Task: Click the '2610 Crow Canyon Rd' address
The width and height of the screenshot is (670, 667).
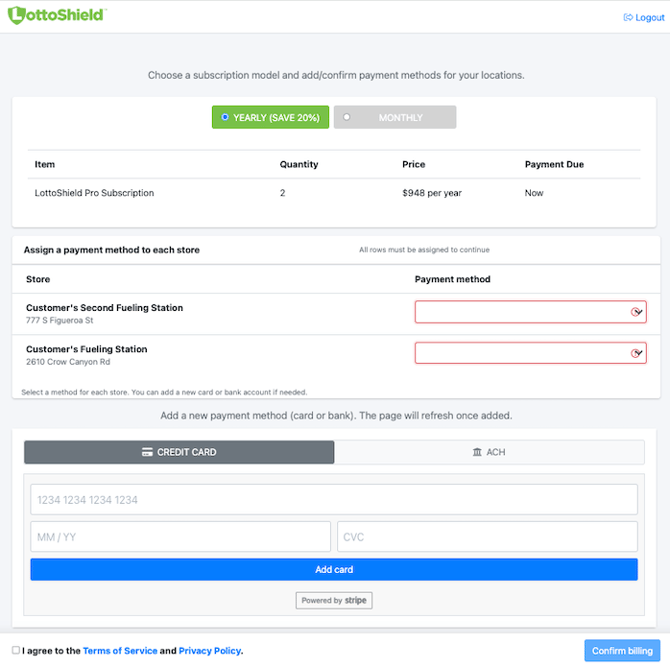Action: 68,362
